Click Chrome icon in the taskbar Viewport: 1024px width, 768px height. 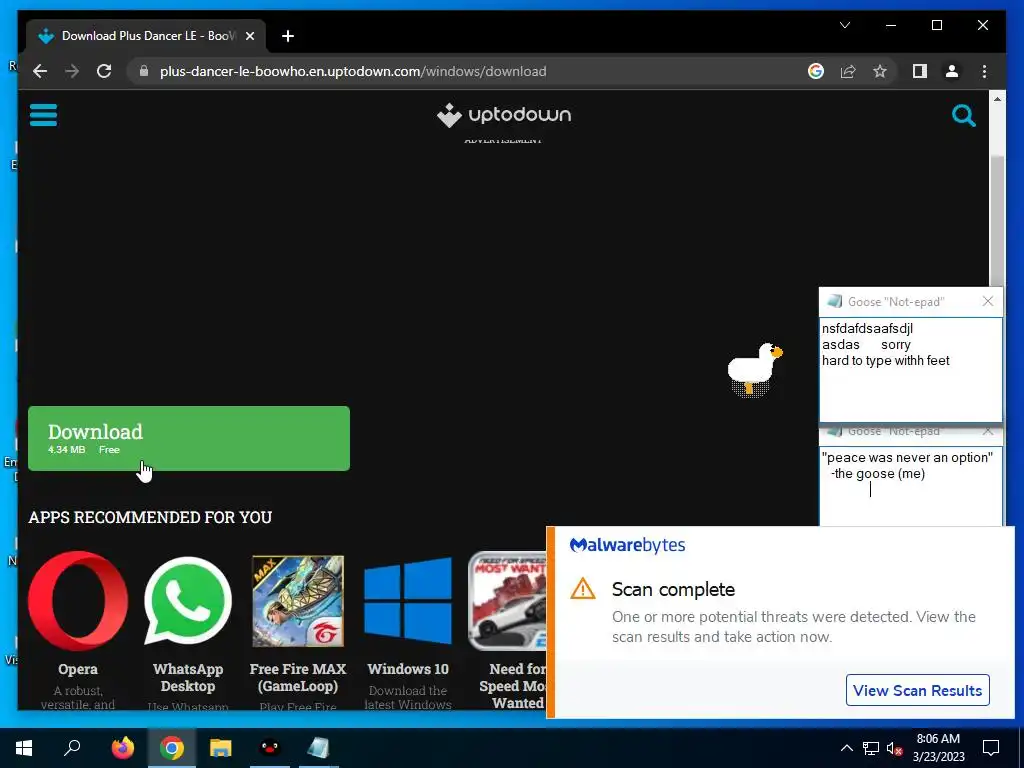[x=172, y=748]
